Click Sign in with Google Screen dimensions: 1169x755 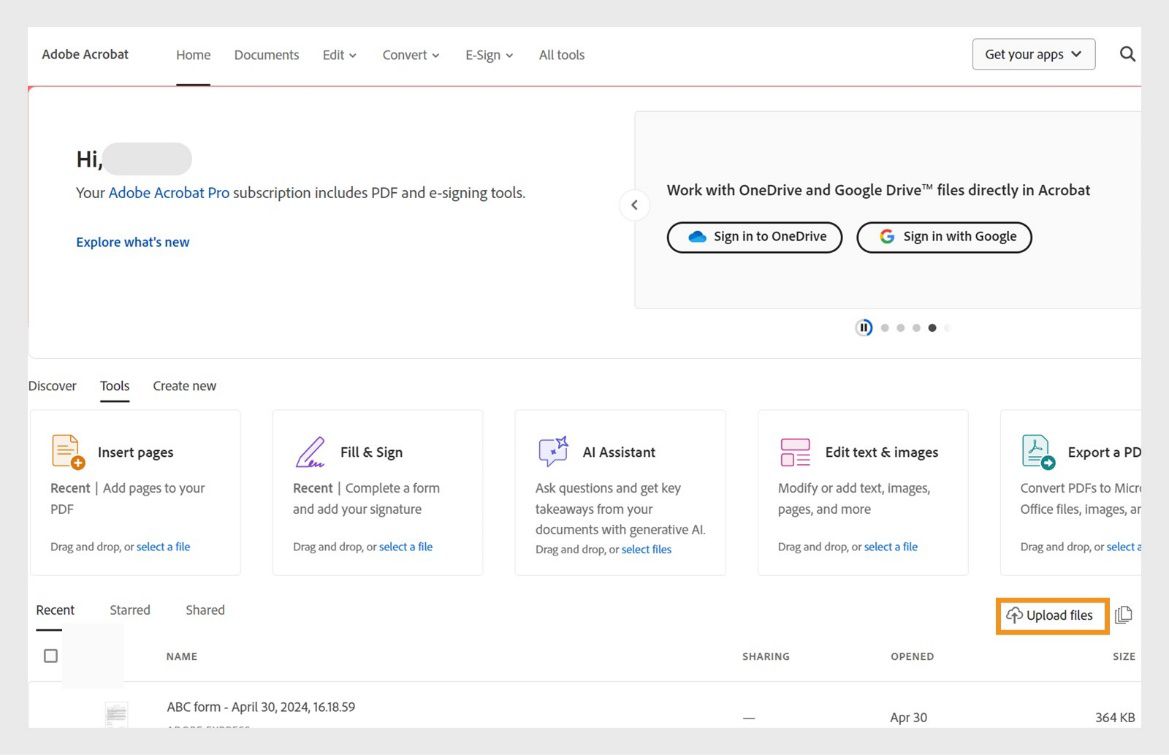click(x=943, y=237)
